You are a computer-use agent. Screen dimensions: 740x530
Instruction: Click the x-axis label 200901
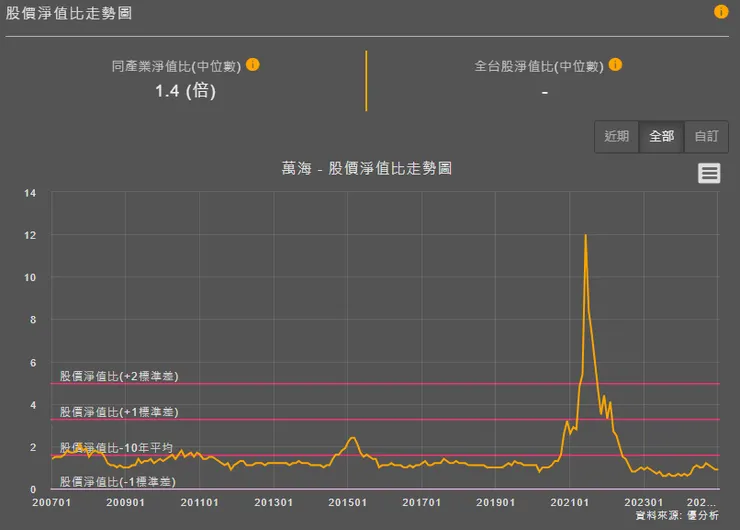[x=126, y=503]
